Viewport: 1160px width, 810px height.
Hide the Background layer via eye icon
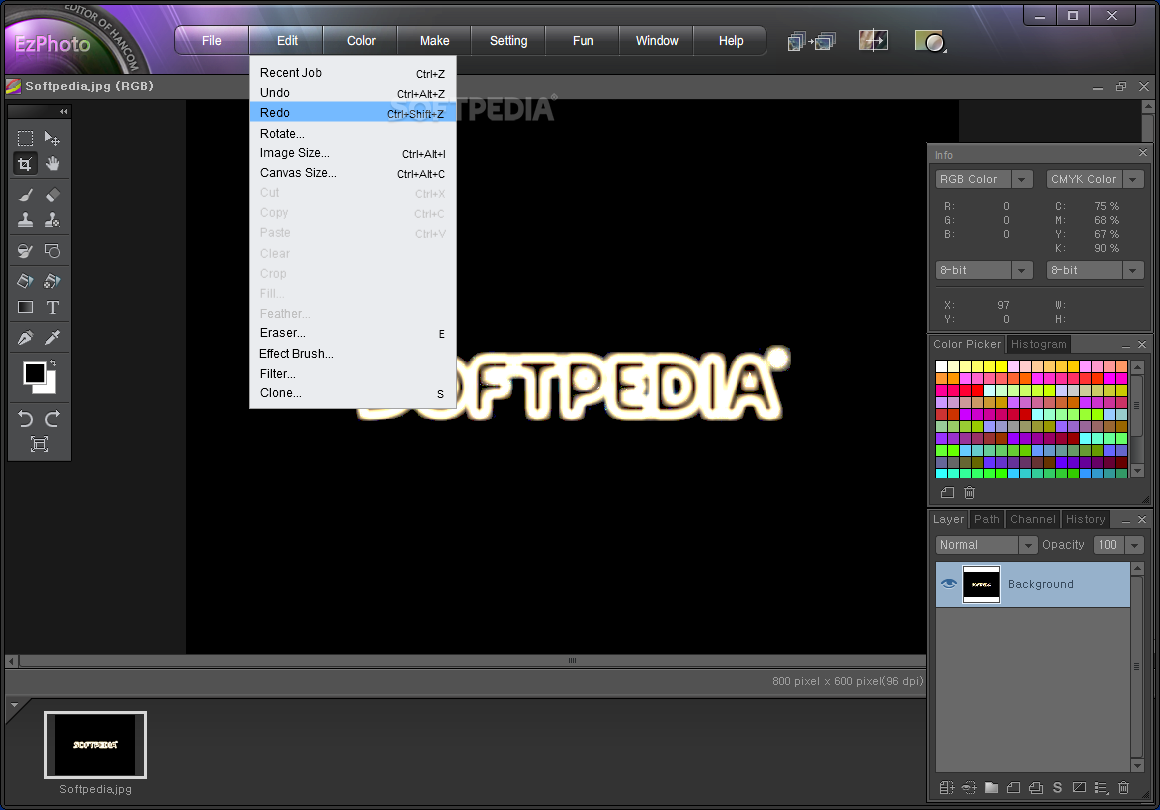coord(948,584)
